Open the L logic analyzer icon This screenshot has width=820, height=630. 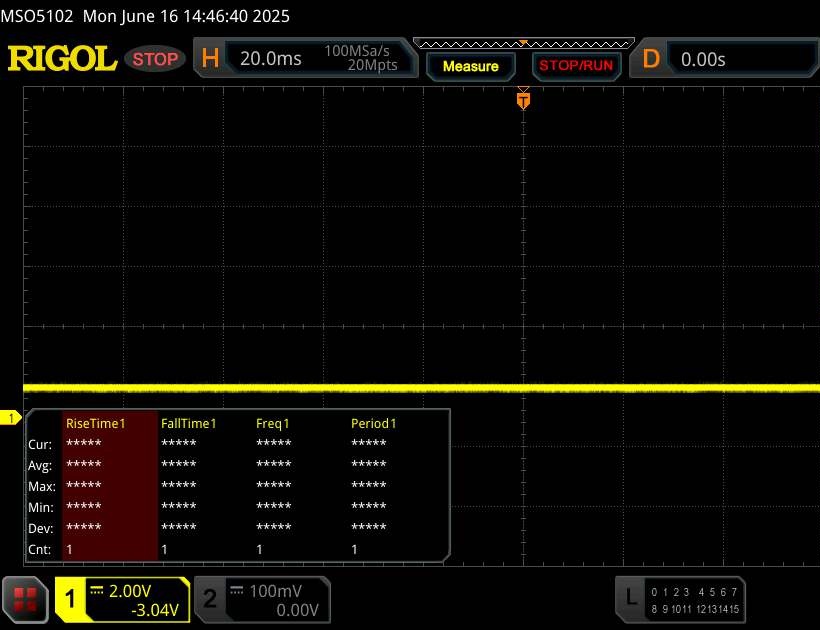point(630,597)
